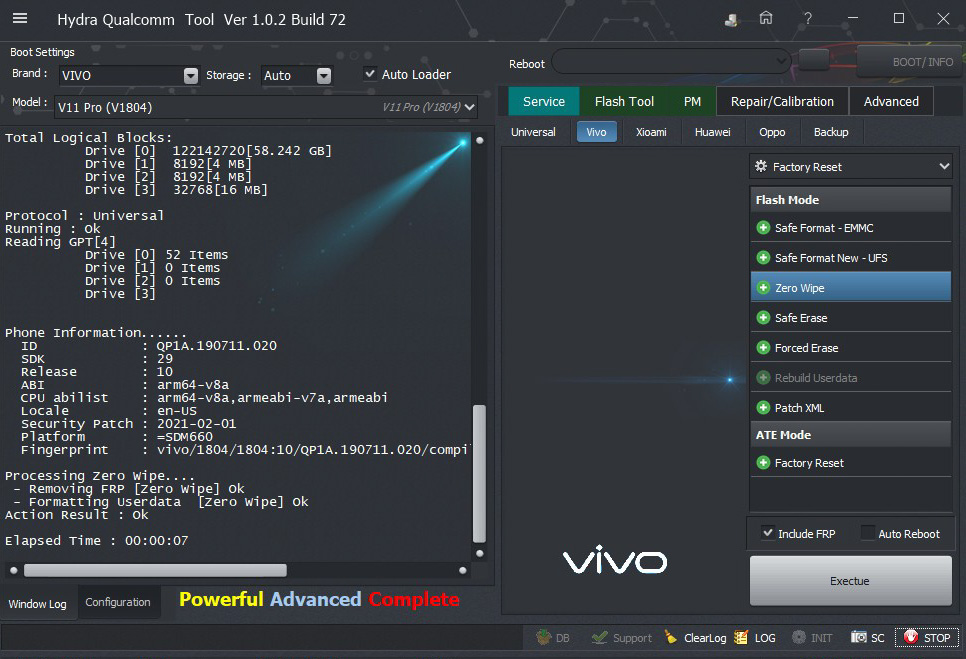Click the Removing FRP log line
Screen dimensions: 966x659
tap(128, 488)
